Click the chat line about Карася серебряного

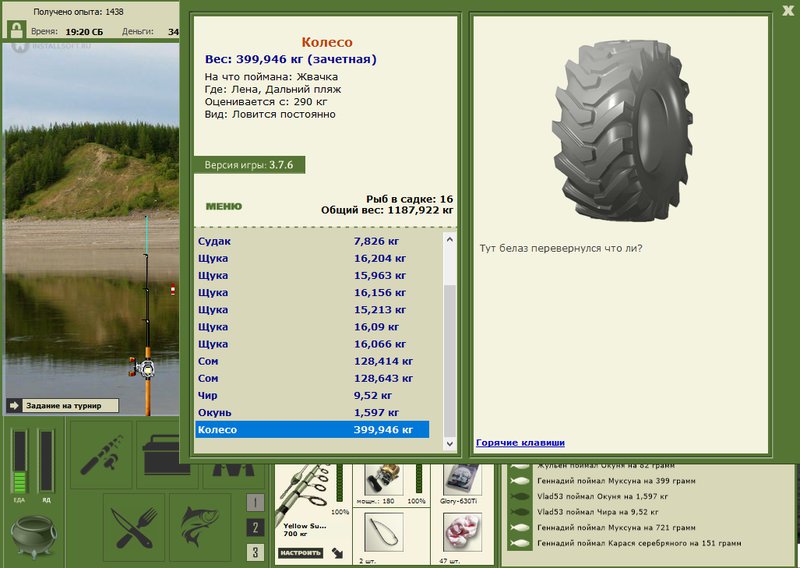(x=639, y=544)
